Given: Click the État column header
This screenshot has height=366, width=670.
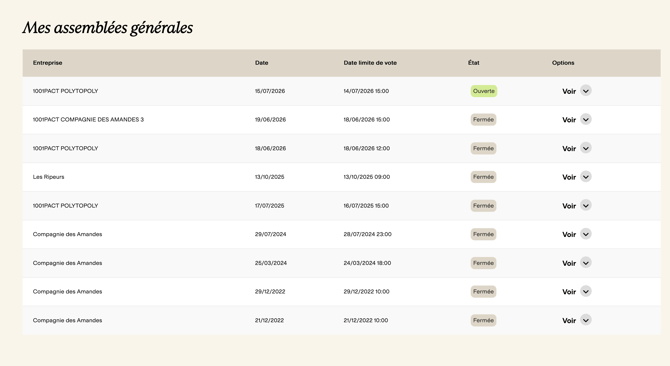Looking at the screenshot, I should pos(473,62).
